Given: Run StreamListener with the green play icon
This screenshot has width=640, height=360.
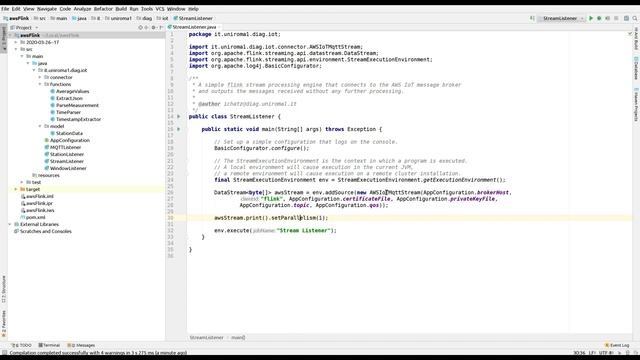Looking at the screenshot, I should (591, 18).
